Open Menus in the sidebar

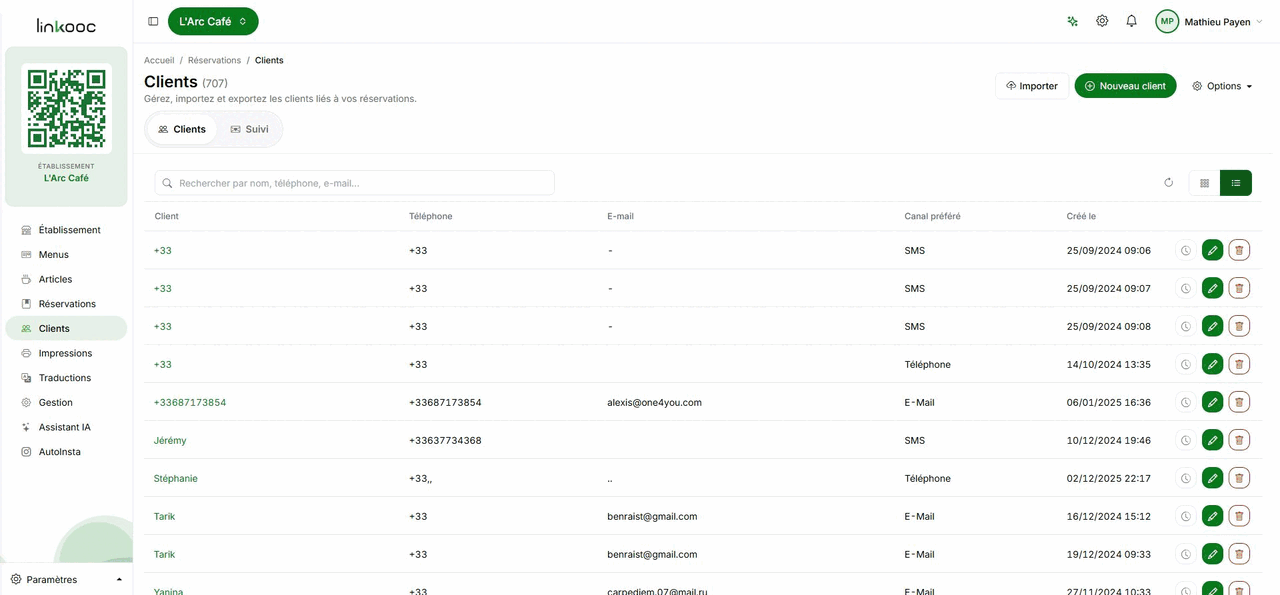click(x=66, y=255)
